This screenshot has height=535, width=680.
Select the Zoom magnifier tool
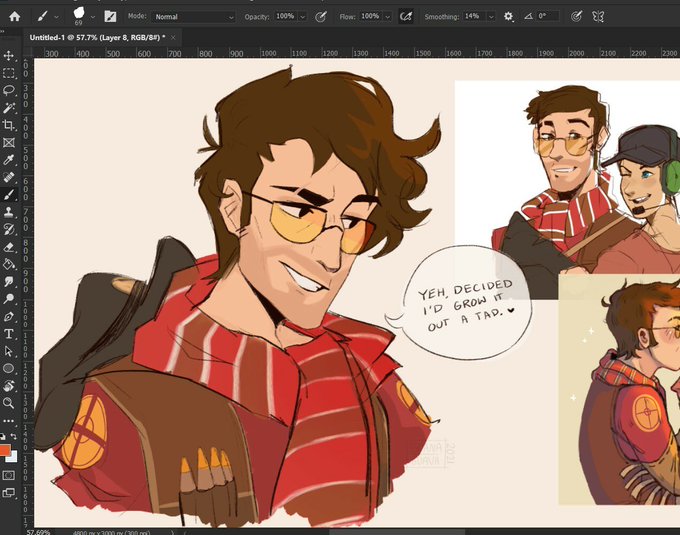8,403
